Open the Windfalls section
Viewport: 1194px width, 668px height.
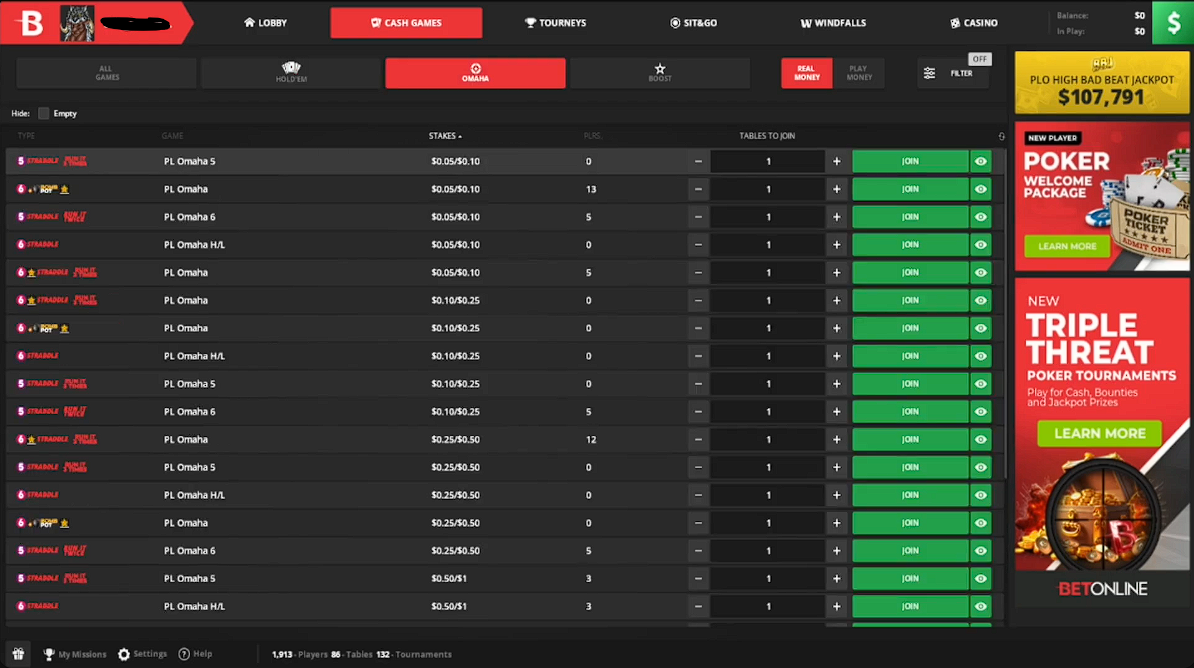833,22
